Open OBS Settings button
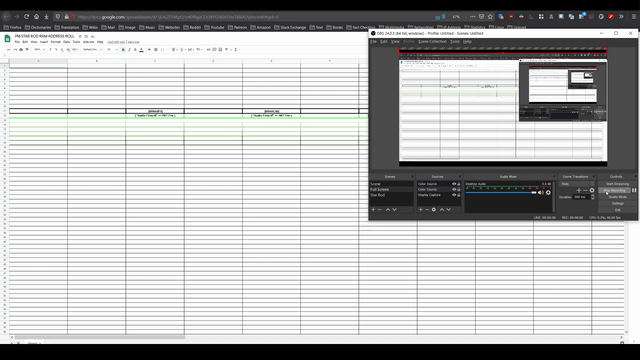Viewport: 640px width, 360px height. point(617,203)
